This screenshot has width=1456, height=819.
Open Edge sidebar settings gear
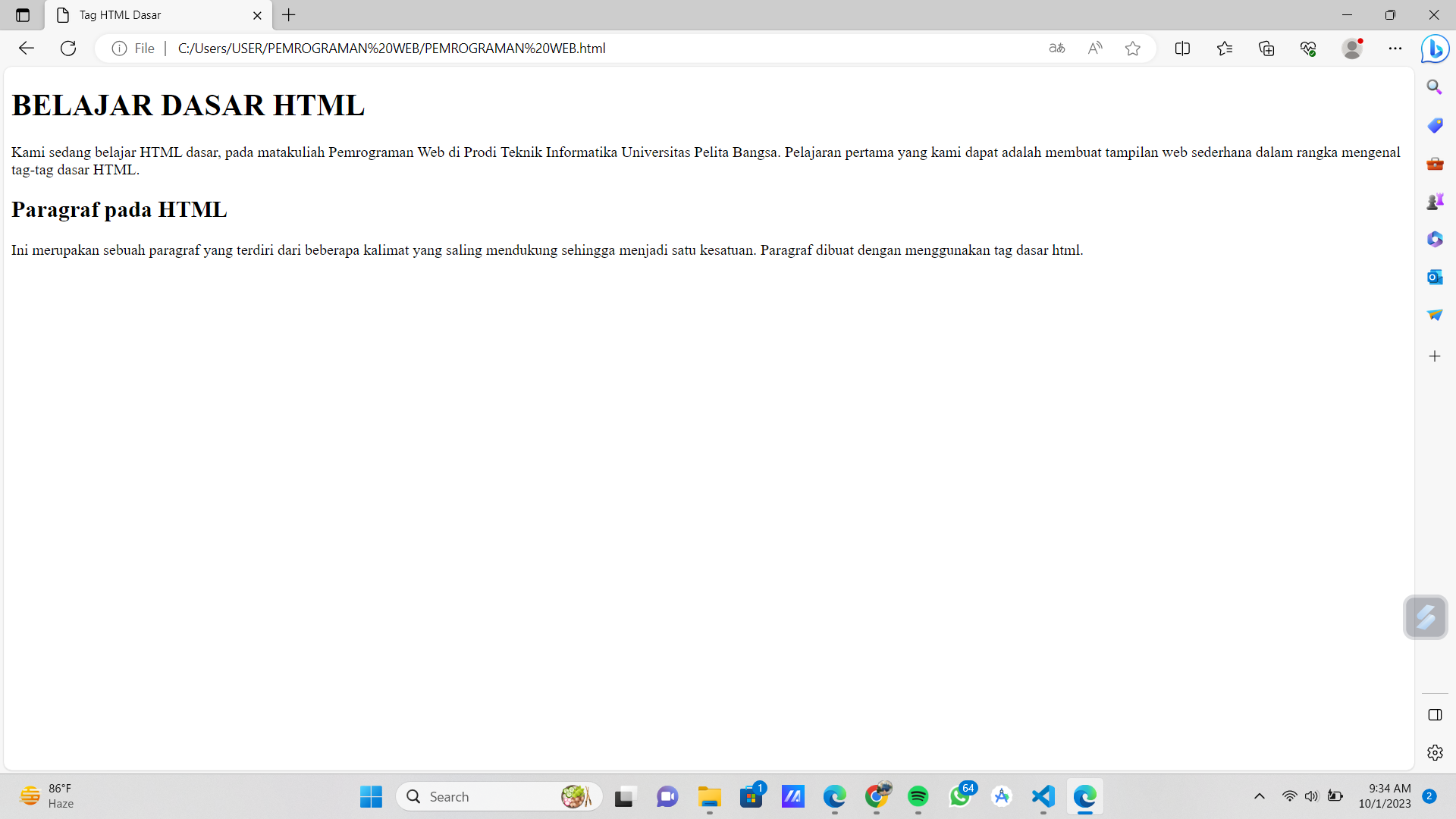(1435, 752)
